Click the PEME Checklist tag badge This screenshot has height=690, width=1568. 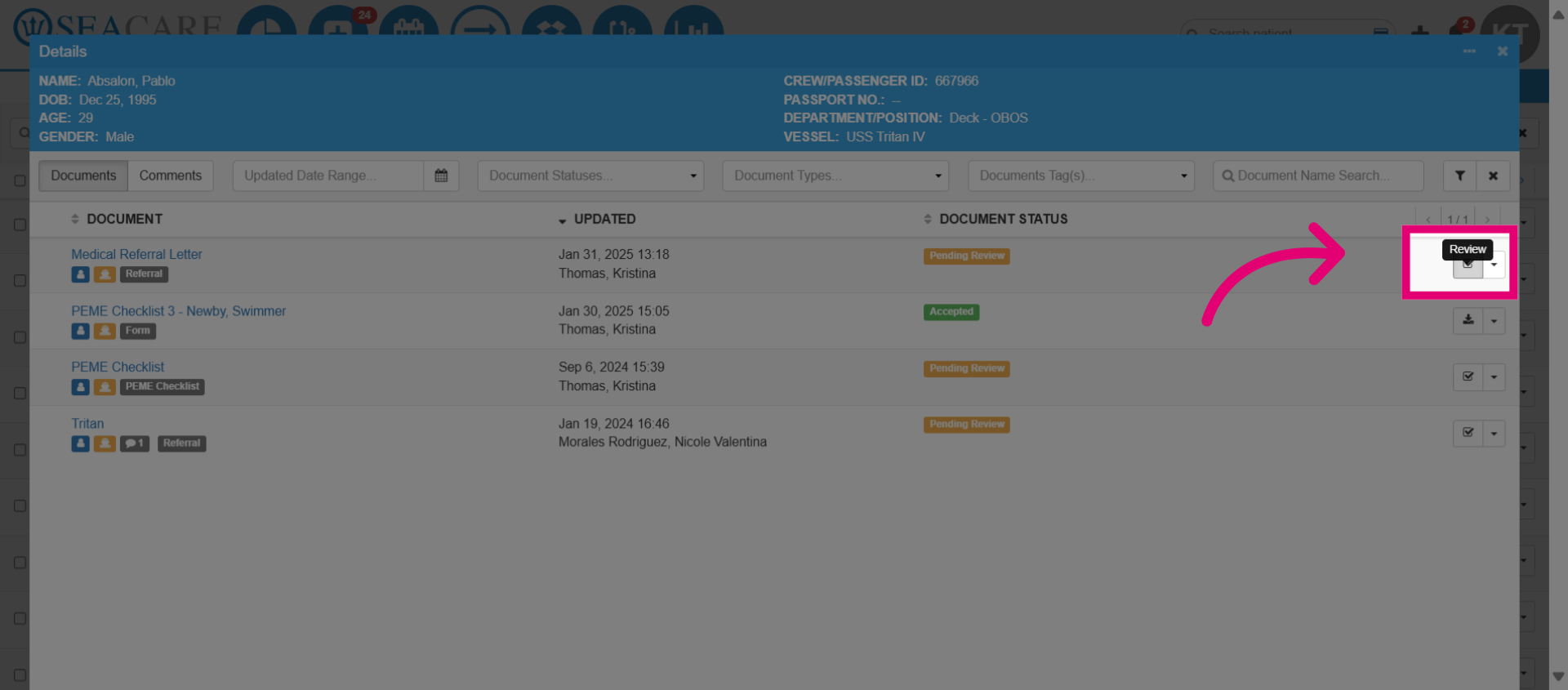[x=162, y=387]
